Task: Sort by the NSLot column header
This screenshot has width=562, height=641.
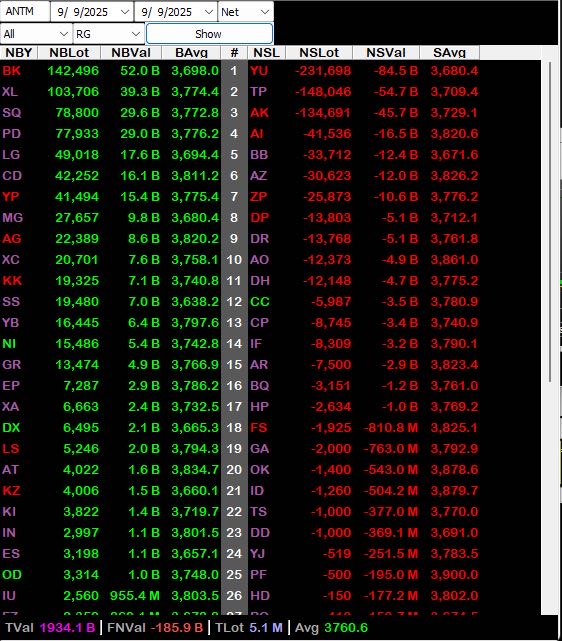Action: click(319, 52)
